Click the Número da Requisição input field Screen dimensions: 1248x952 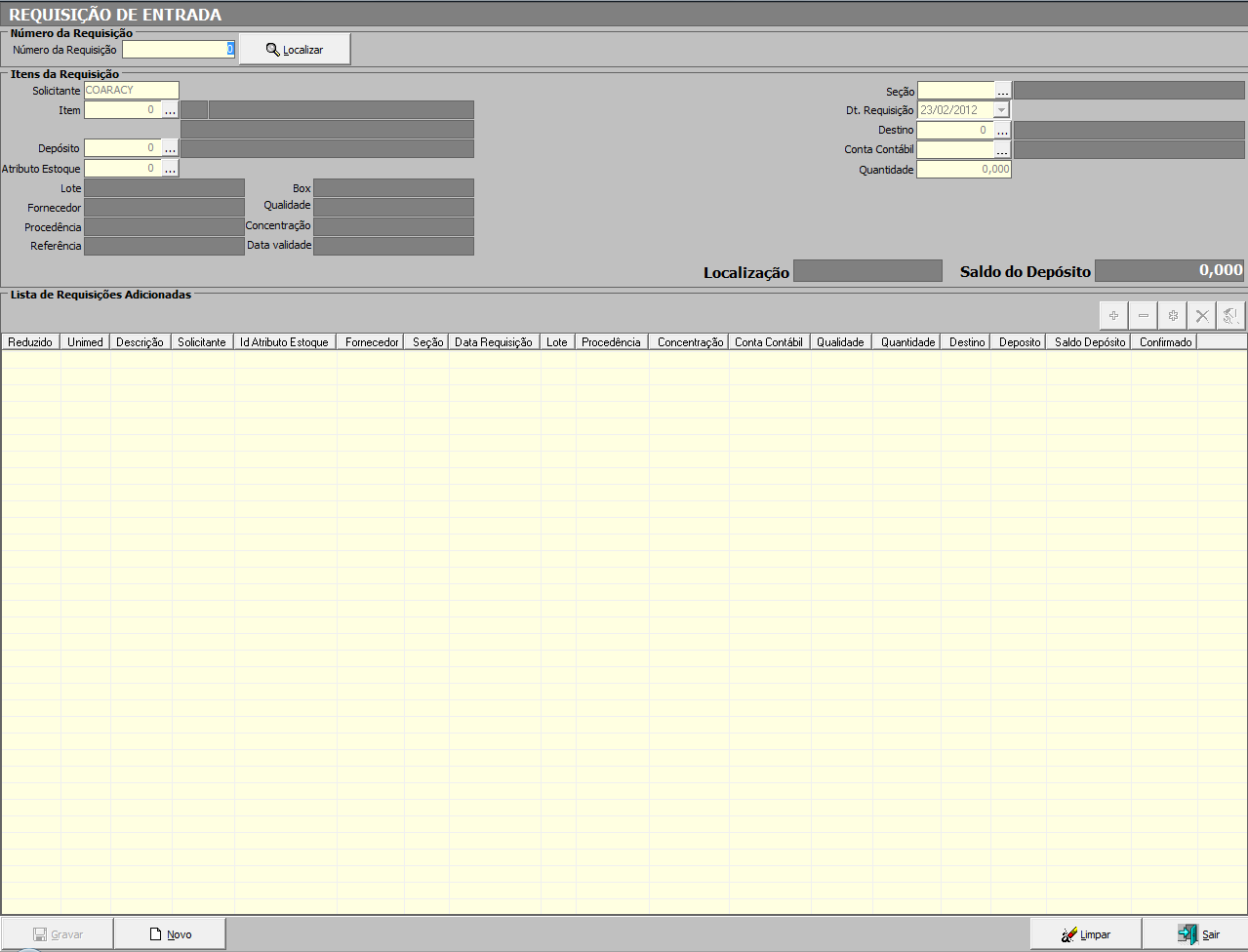click(x=178, y=50)
